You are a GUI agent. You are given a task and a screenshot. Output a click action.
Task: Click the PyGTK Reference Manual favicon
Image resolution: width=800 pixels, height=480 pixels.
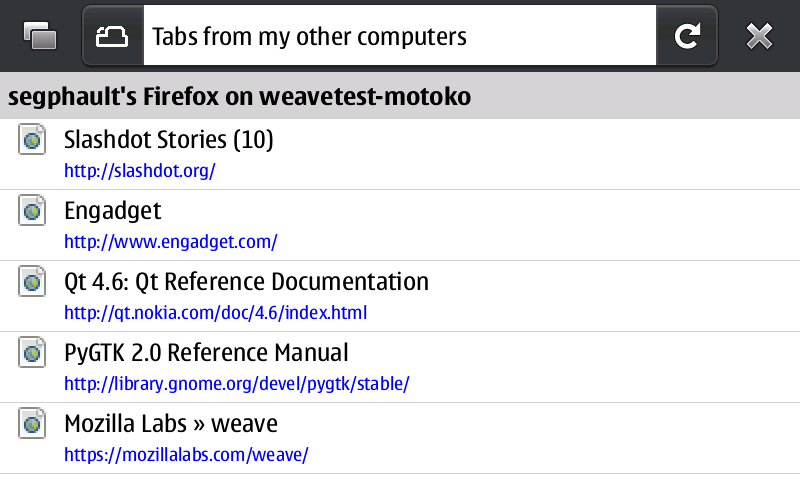[32, 352]
